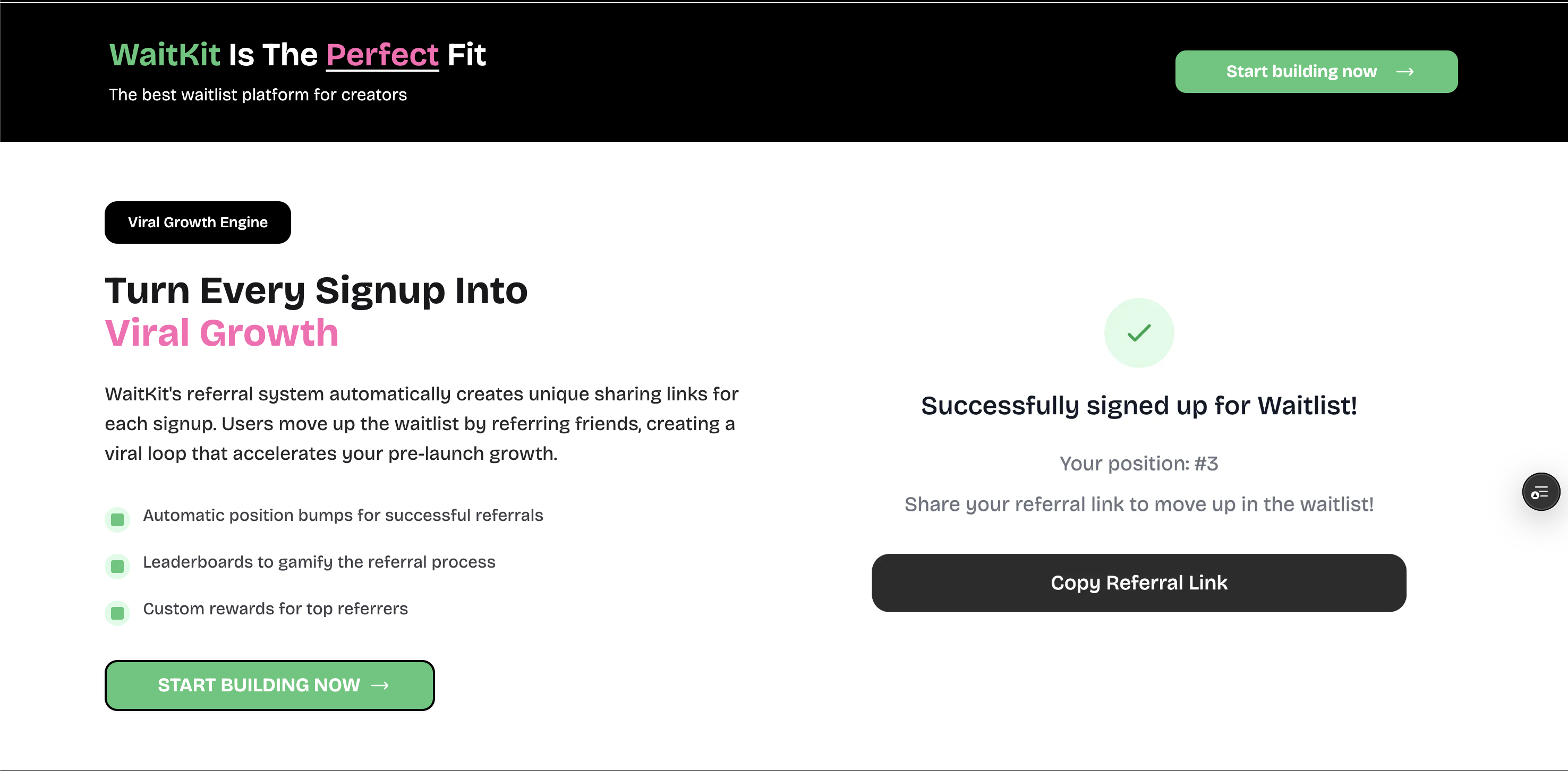Click the referral system description paragraph
The width and height of the screenshot is (1568, 771).
coord(421,424)
